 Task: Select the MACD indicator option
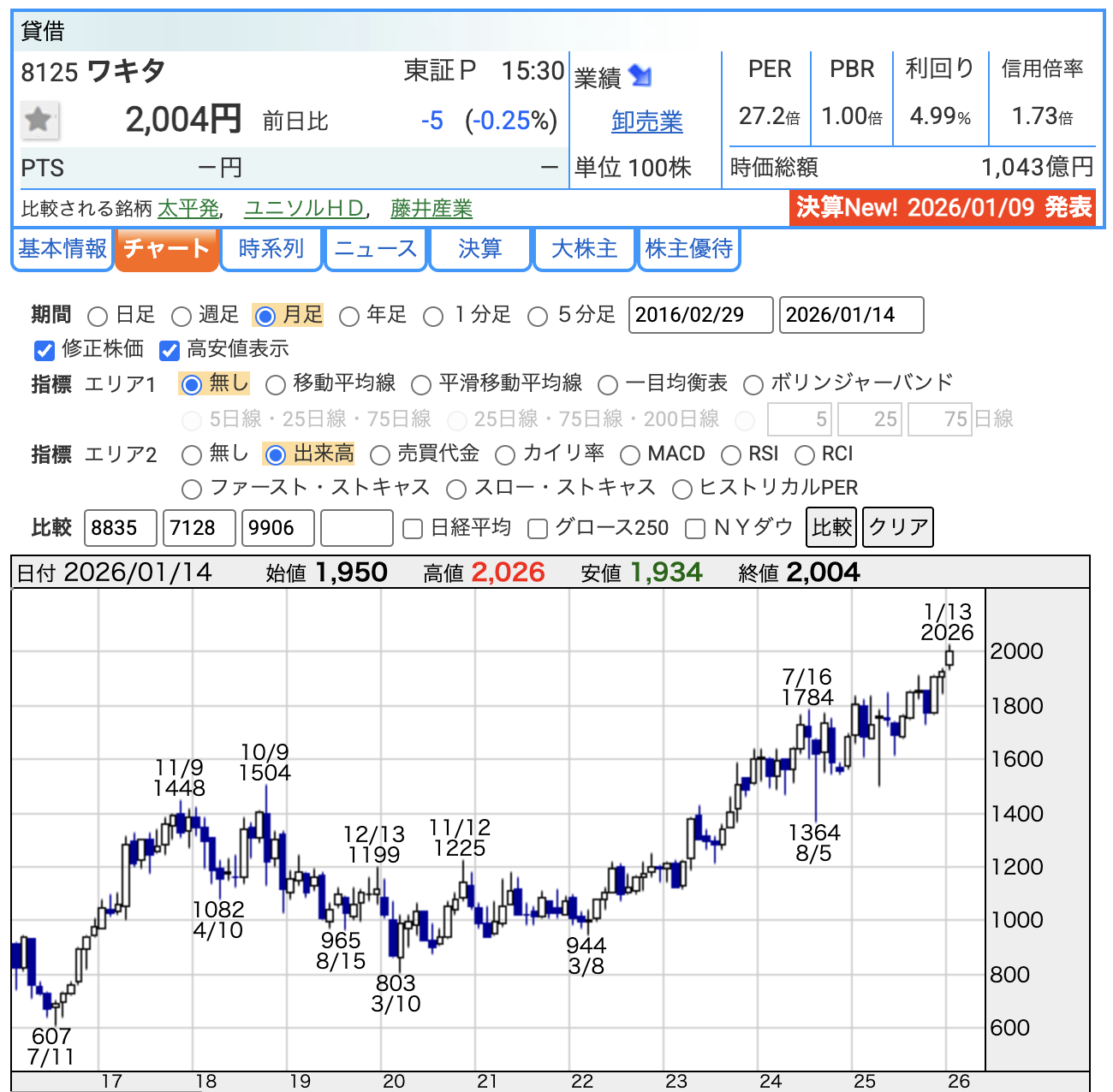pyautogui.click(x=630, y=455)
